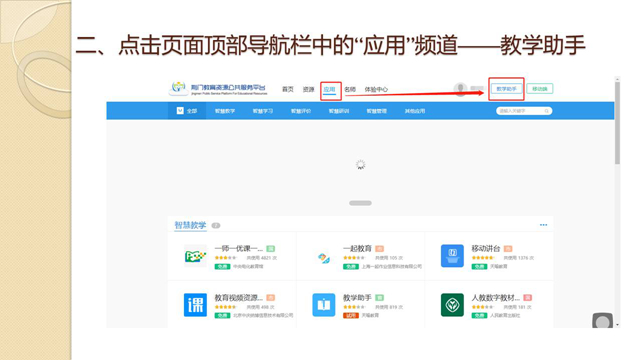
Task: Click the 移动讲台 app title
Action: point(486,249)
